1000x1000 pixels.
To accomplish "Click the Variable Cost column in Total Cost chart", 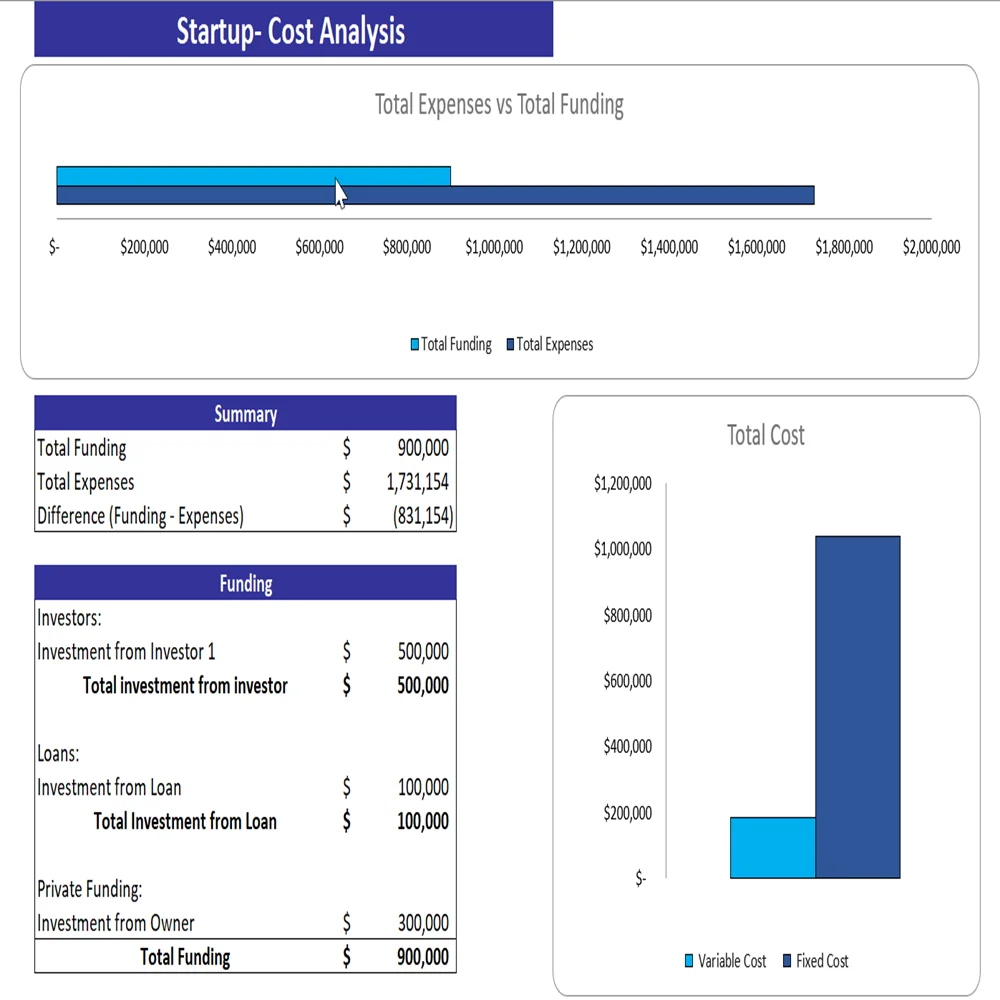I will (x=772, y=848).
